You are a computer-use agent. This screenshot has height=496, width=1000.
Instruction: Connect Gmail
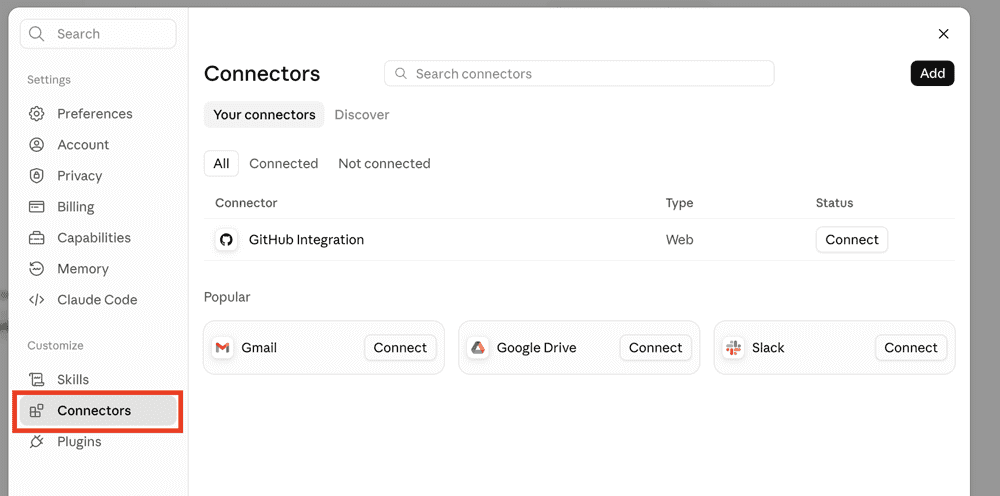[400, 347]
